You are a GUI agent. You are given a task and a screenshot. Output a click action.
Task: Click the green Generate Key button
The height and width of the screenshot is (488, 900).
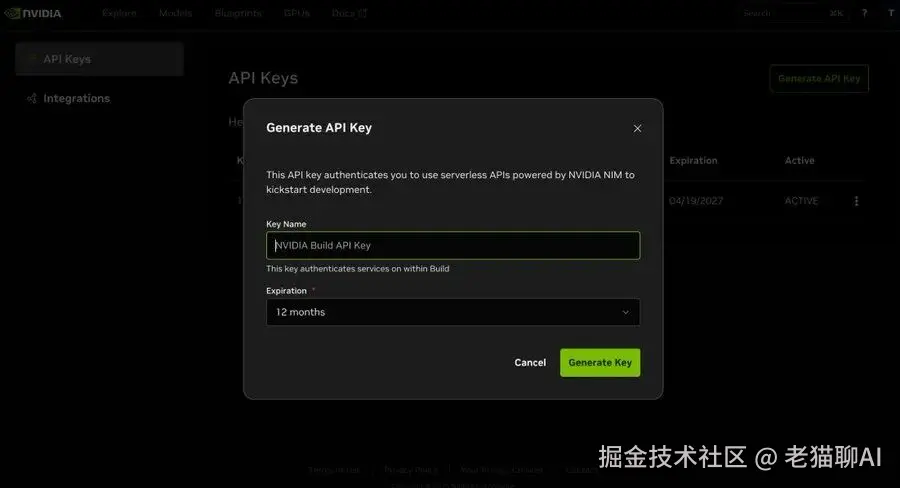pos(600,363)
